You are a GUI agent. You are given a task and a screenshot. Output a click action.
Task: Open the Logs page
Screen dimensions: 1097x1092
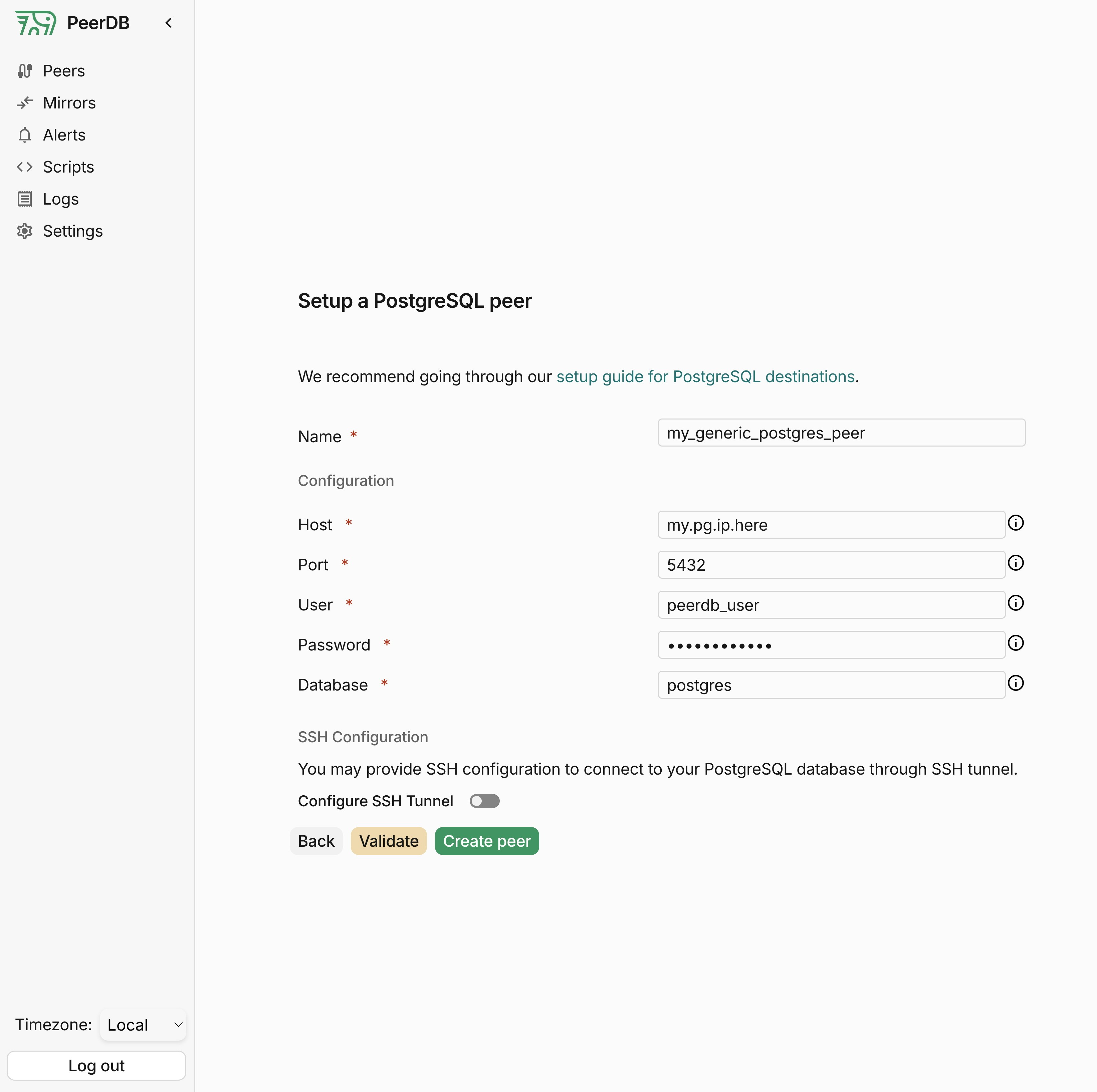[x=60, y=199]
